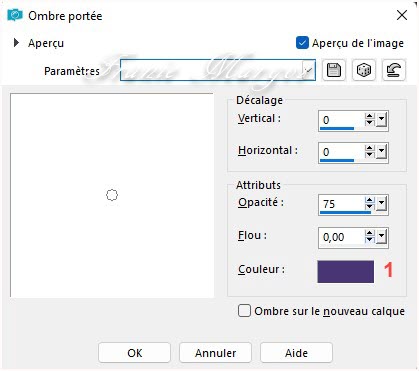Increase the Opacité value with up arrow
Viewport: 419px width, 371px height.
coord(370,200)
